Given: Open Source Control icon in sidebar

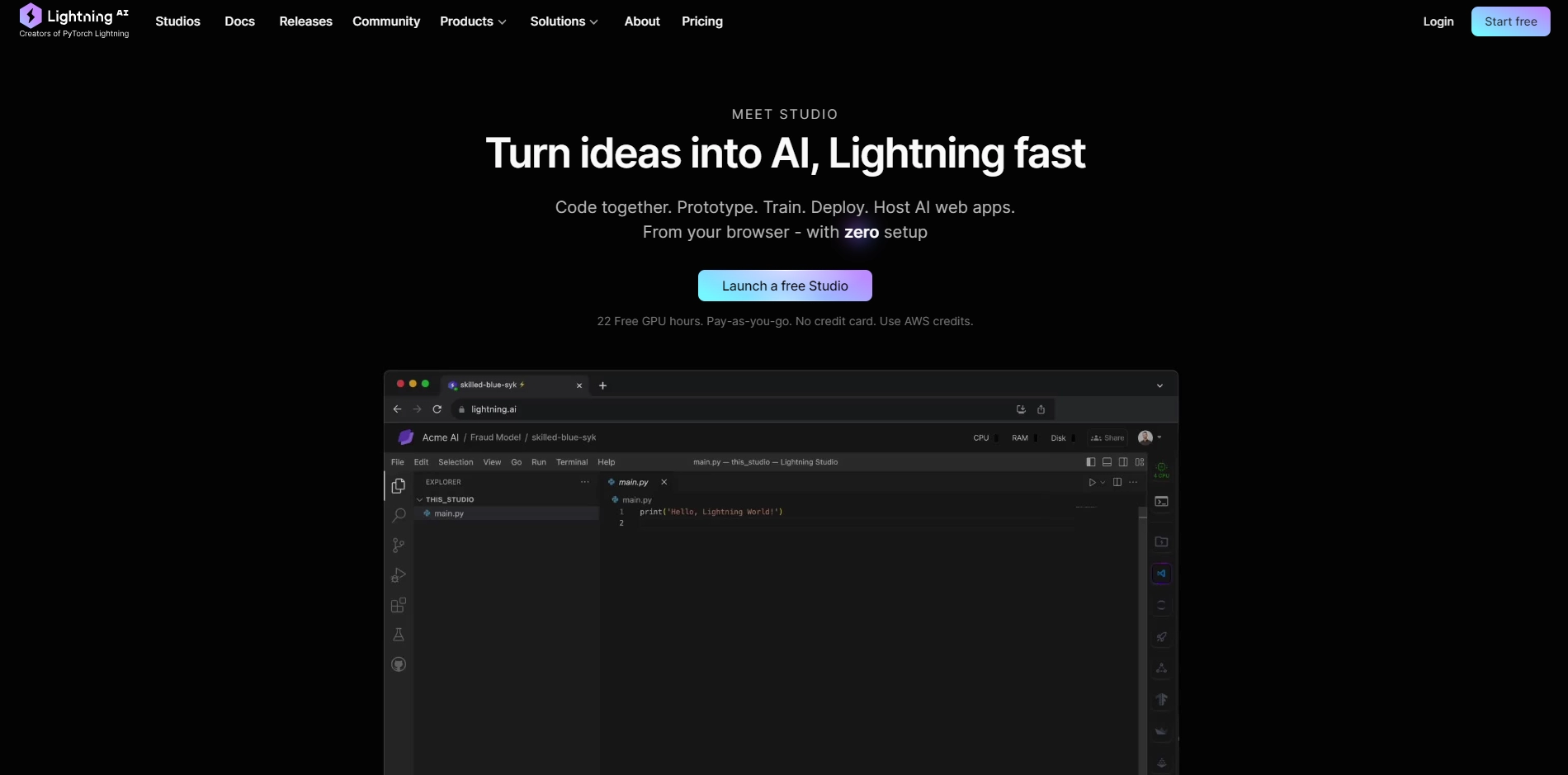Looking at the screenshot, I should [x=399, y=546].
